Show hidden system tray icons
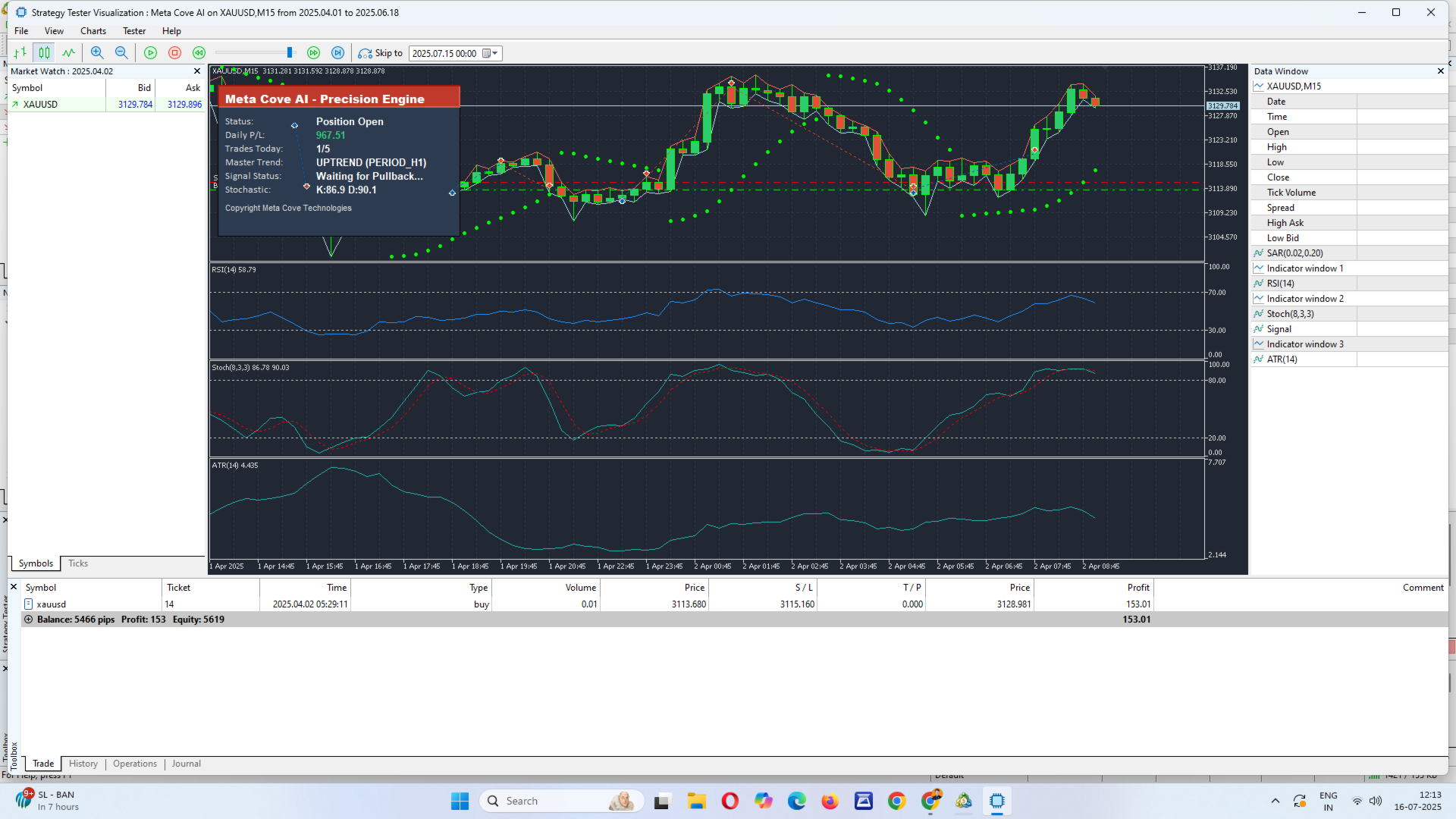Screen dimensions: 1456x819 (1276, 801)
